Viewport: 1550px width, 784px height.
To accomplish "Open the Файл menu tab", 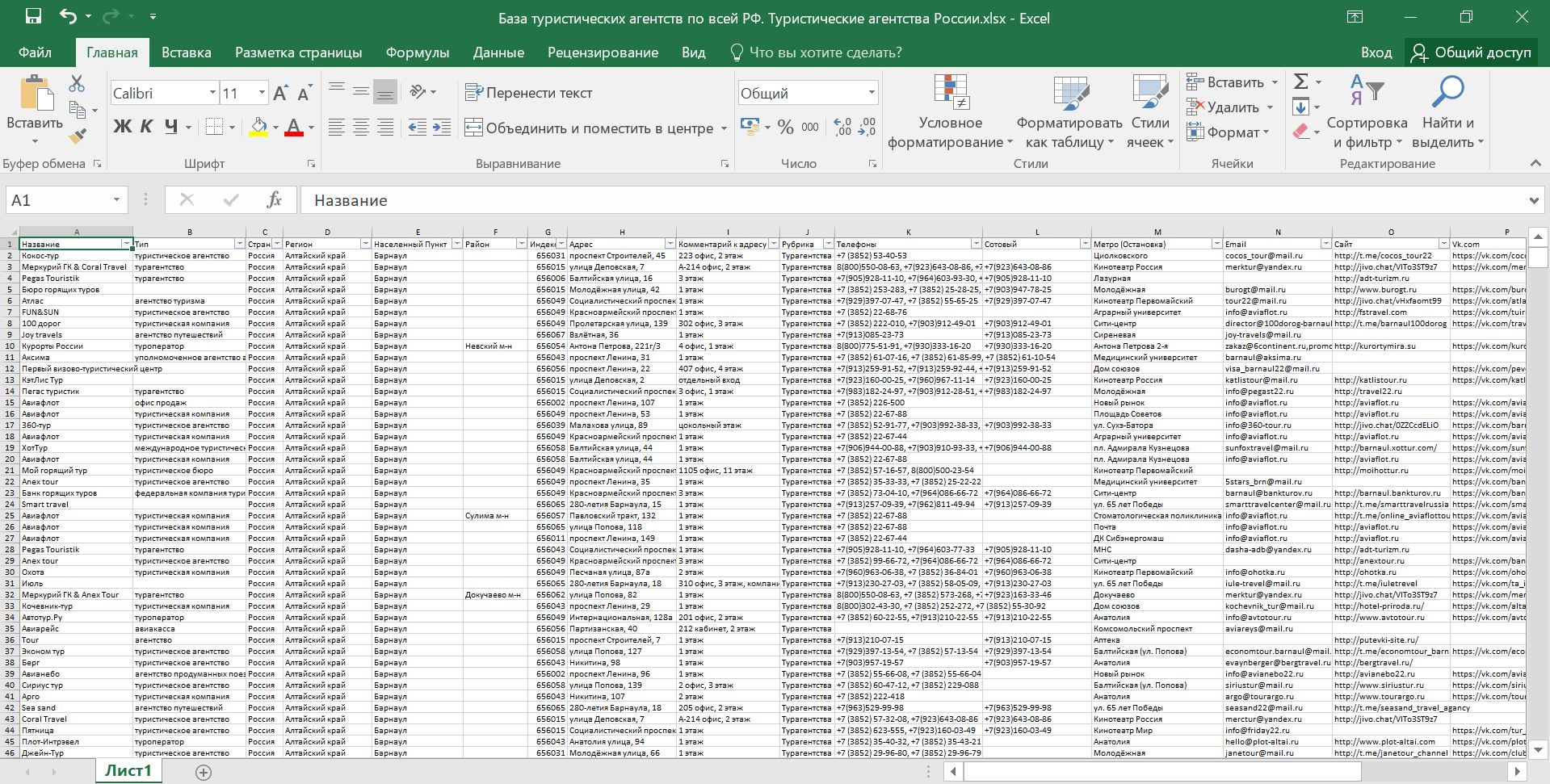I will click(x=35, y=52).
